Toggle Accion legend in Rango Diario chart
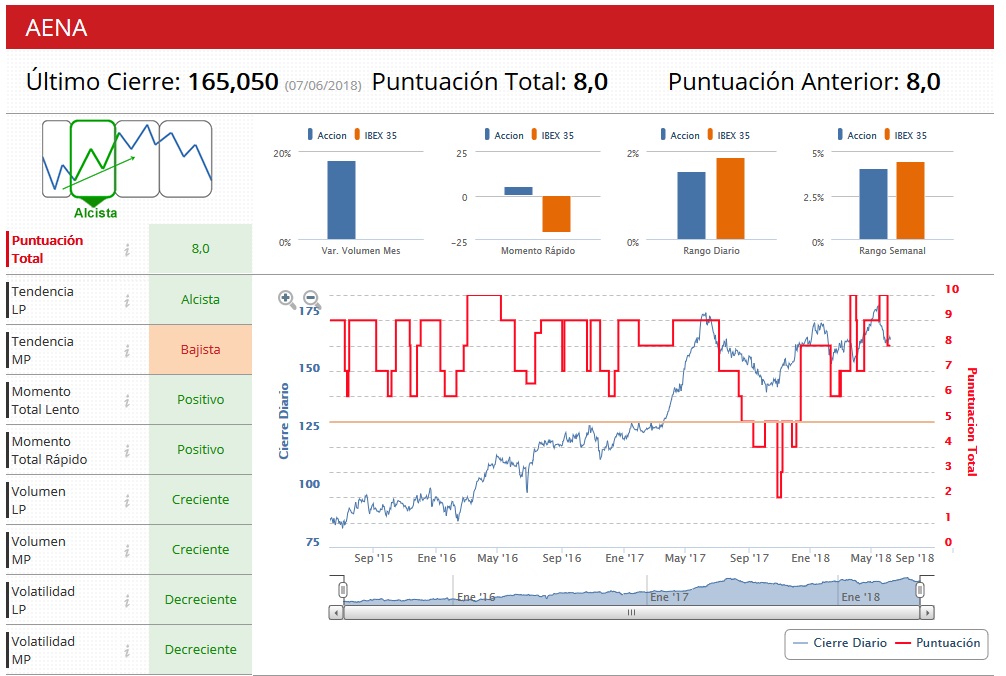 click(x=680, y=135)
